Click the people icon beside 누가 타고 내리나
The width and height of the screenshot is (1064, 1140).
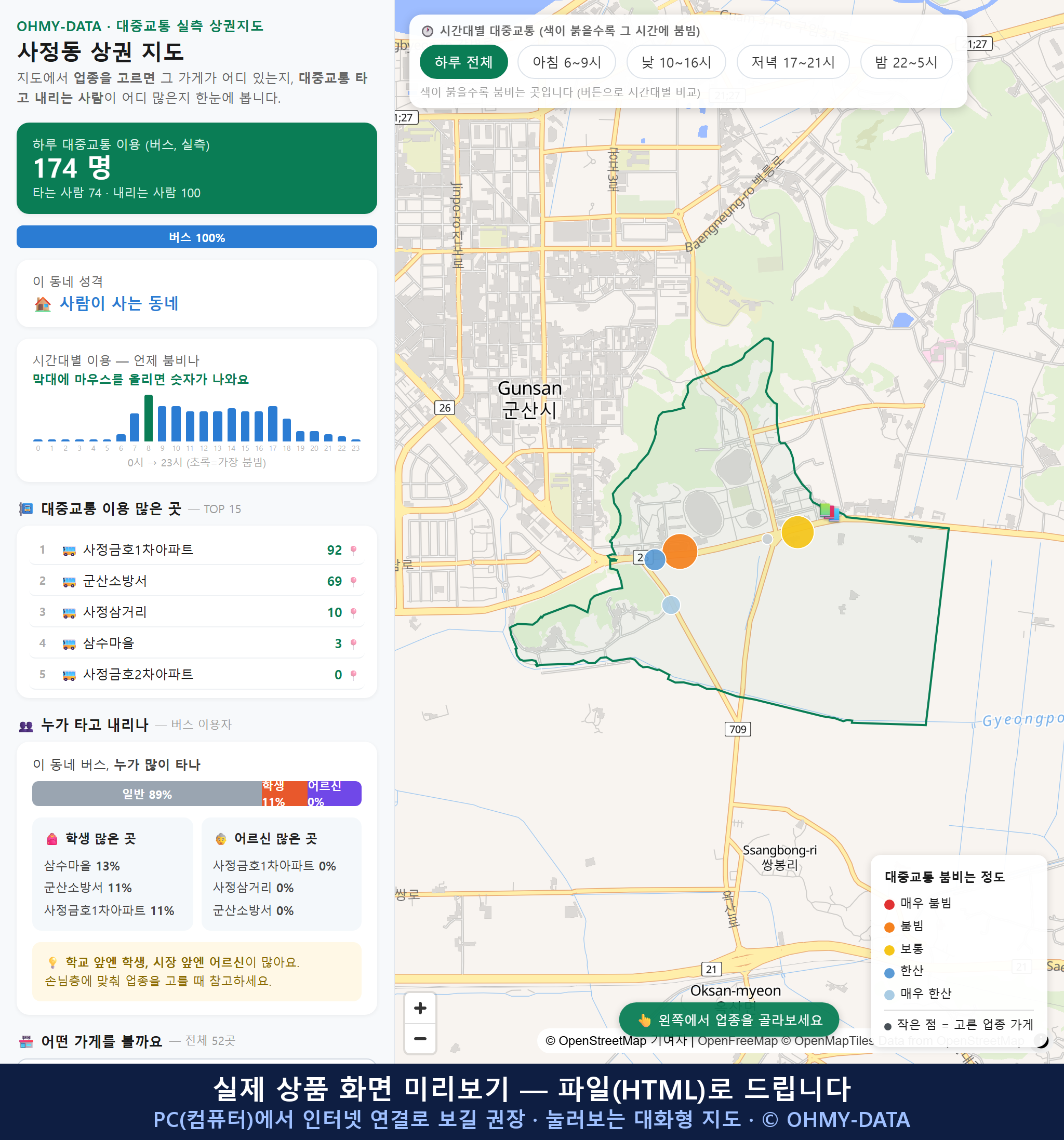(26, 726)
